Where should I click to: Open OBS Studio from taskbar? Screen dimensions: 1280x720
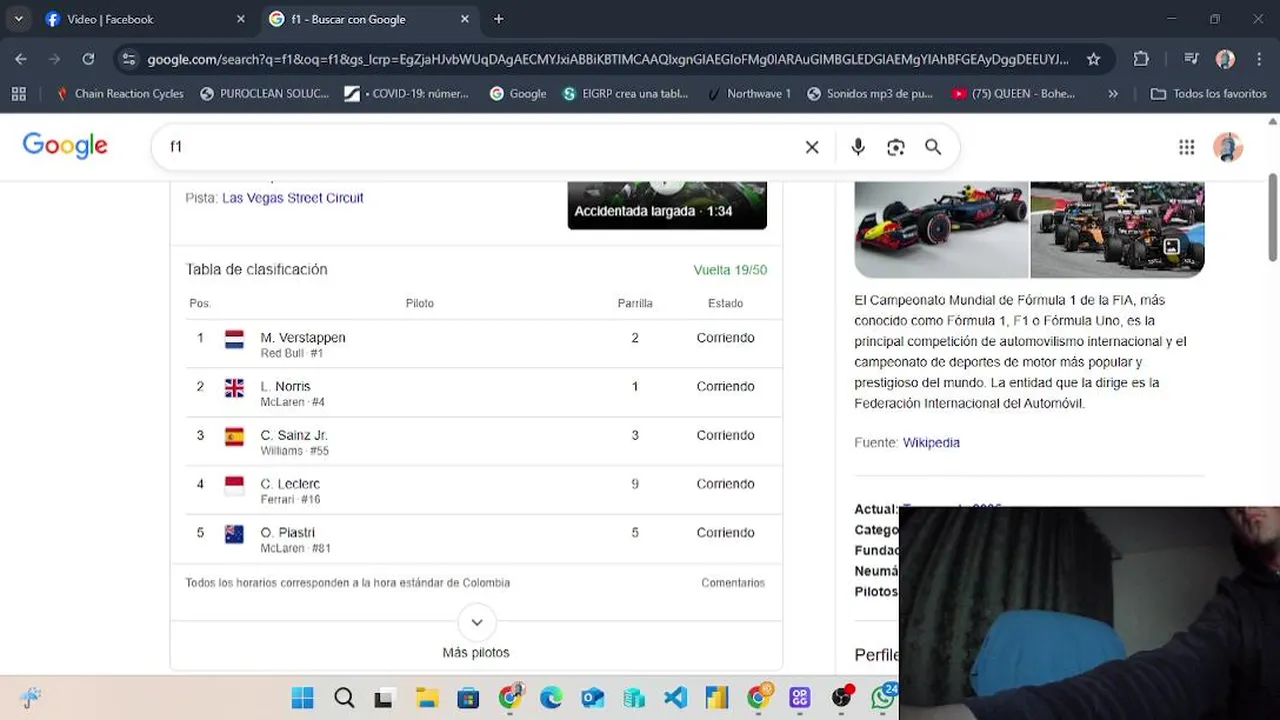pyautogui.click(x=842, y=698)
